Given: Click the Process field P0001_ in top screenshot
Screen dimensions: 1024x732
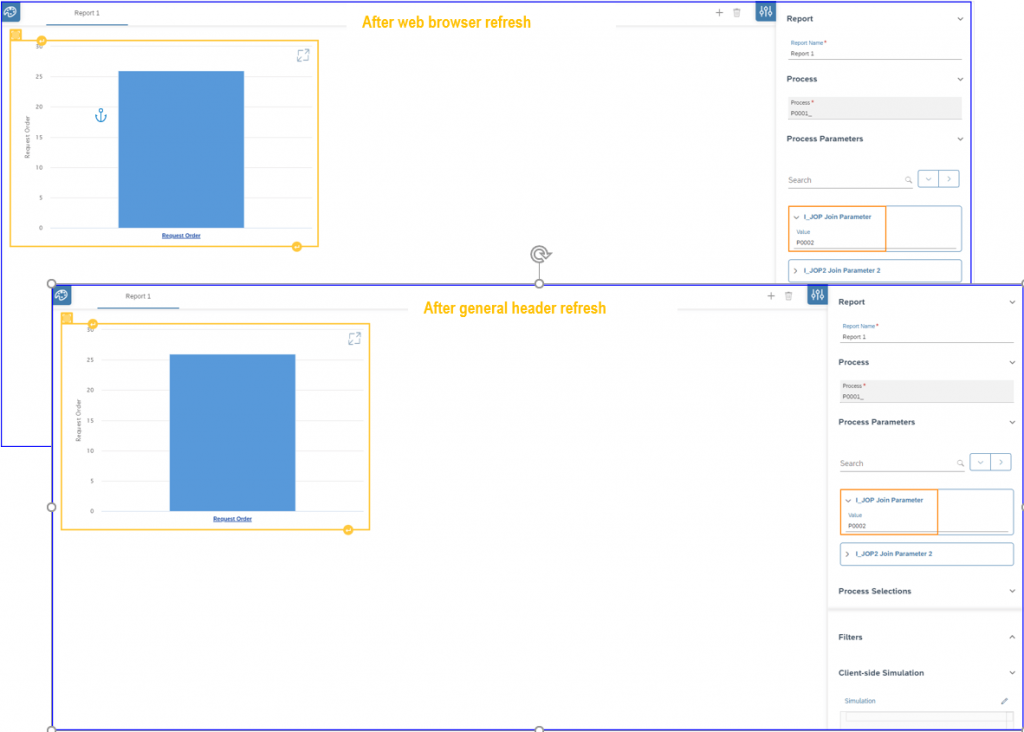Looking at the screenshot, I should (874, 108).
